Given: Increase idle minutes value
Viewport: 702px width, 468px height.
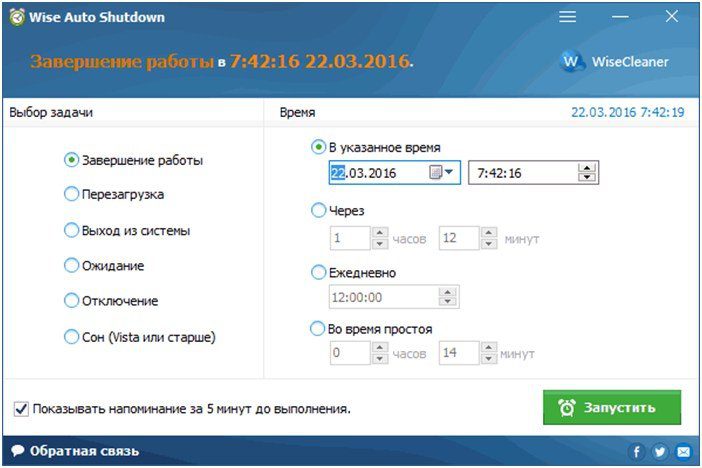Looking at the screenshot, I should point(489,348).
